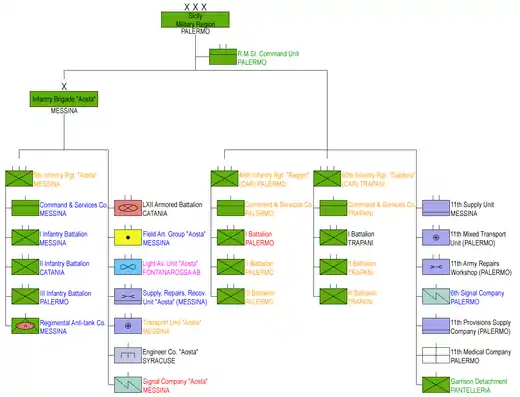Click the 11th Supply Unit Messina label
This screenshot has width=520, height=397.
pyautogui.click(x=472, y=209)
